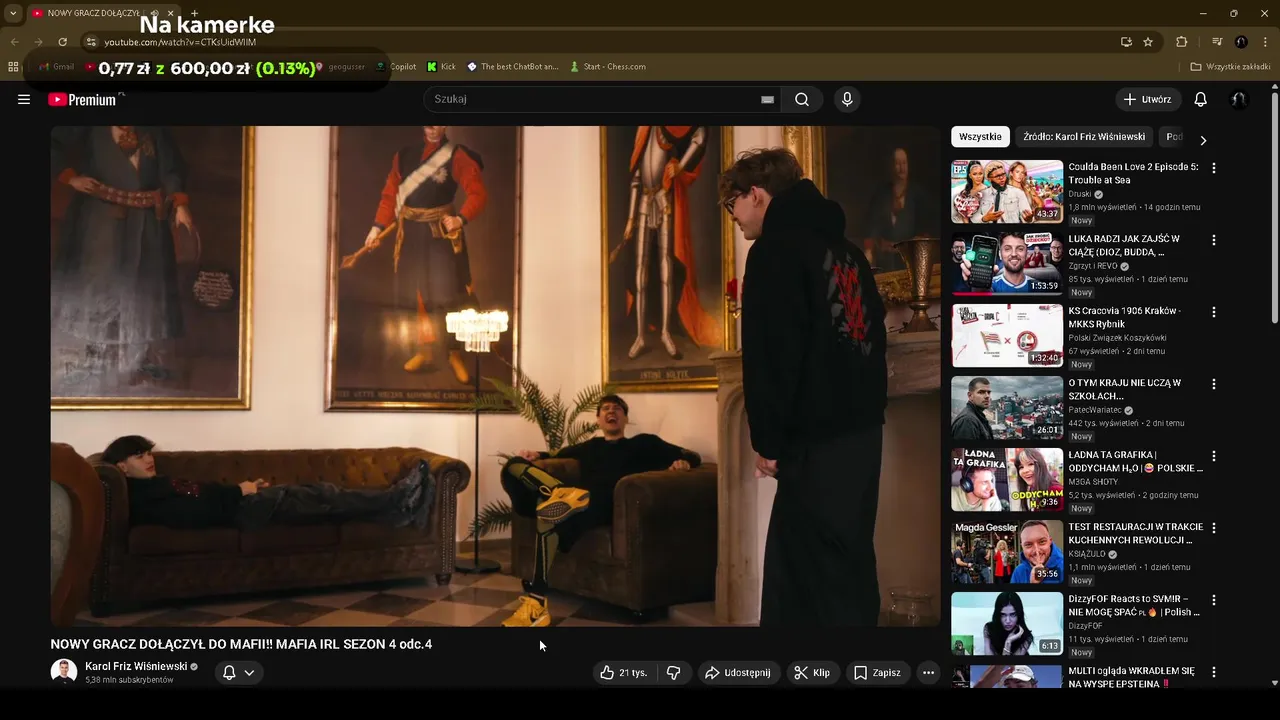View site information next to the URL
Viewport: 1280px width, 720px height.
91,42
